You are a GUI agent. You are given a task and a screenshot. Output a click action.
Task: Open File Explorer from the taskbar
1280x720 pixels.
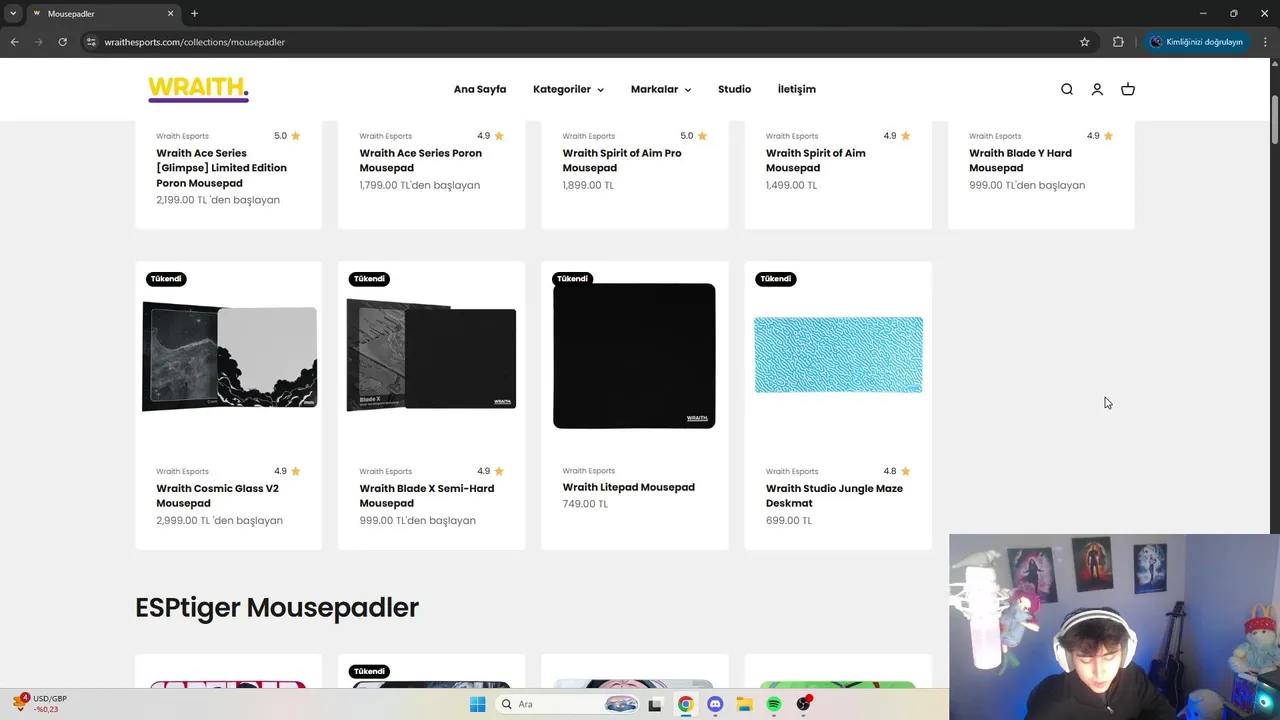click(x=744, y=704)
